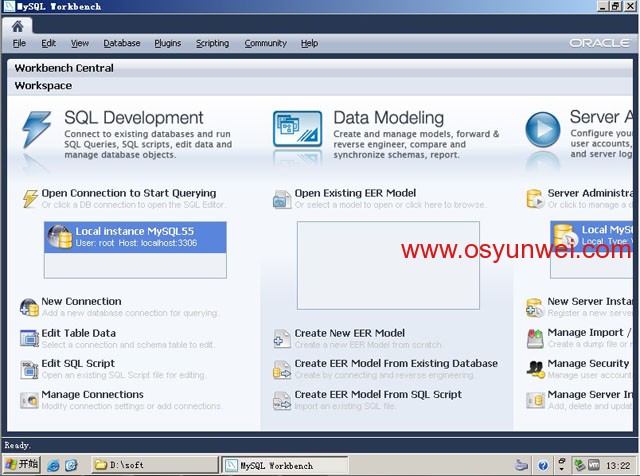
Task: Click the MySQL Workbench title bar icon
Action: 9,6
